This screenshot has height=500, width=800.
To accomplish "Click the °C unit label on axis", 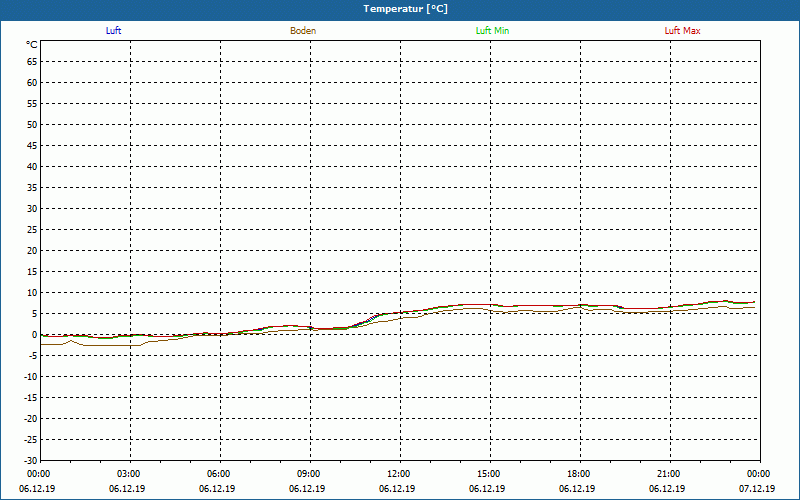I will click(x=32, y=45).
